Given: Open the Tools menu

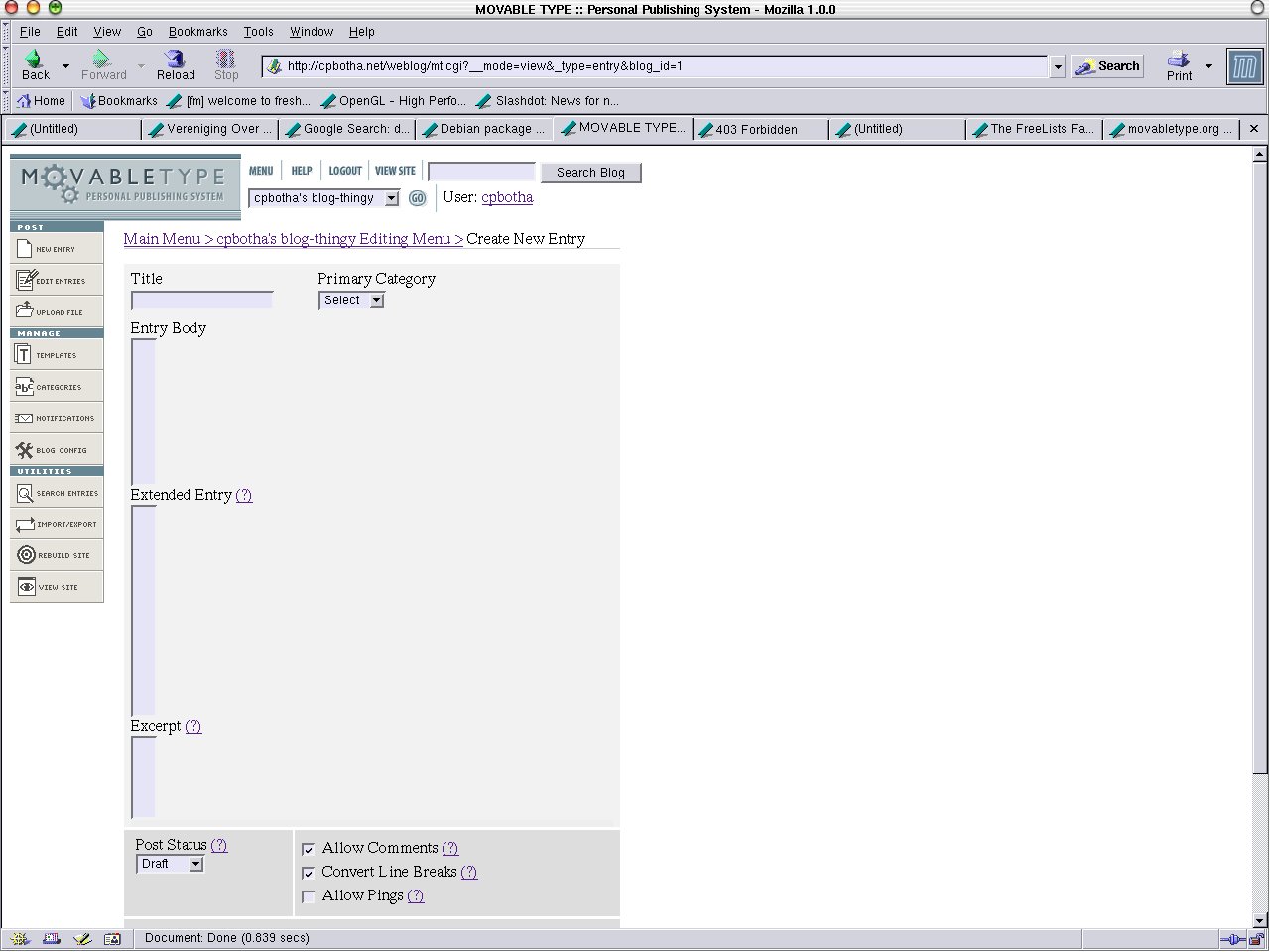Looking at the screenshot, I should point(259,32).
